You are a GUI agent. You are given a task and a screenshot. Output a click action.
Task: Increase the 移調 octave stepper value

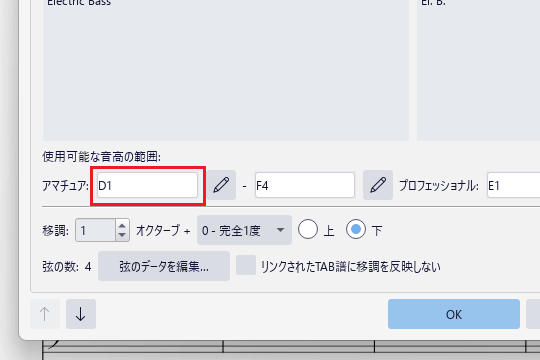coord(122,226)
